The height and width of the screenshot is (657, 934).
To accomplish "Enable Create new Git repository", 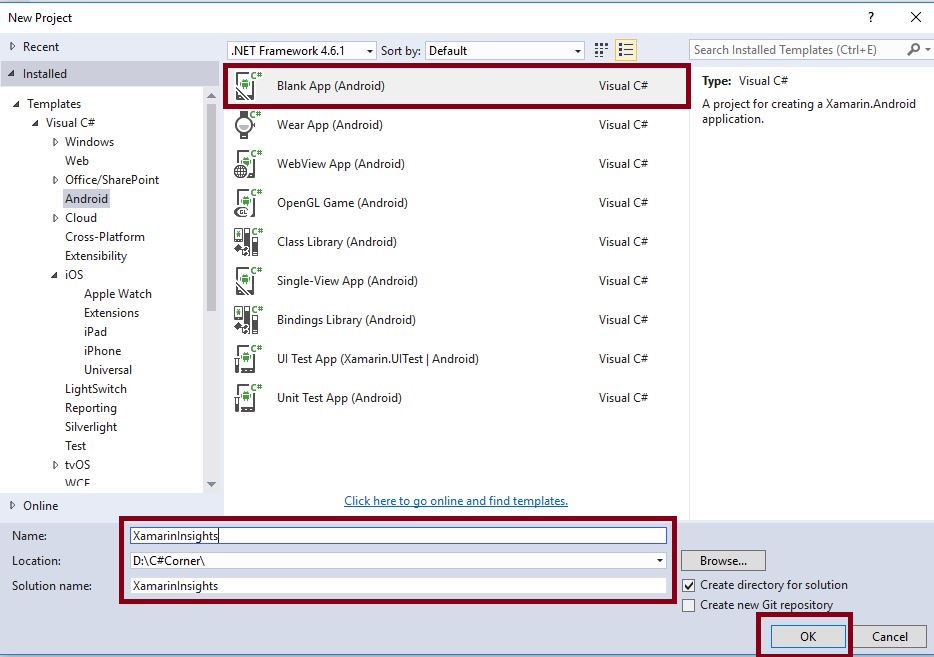I will (688, 604).
